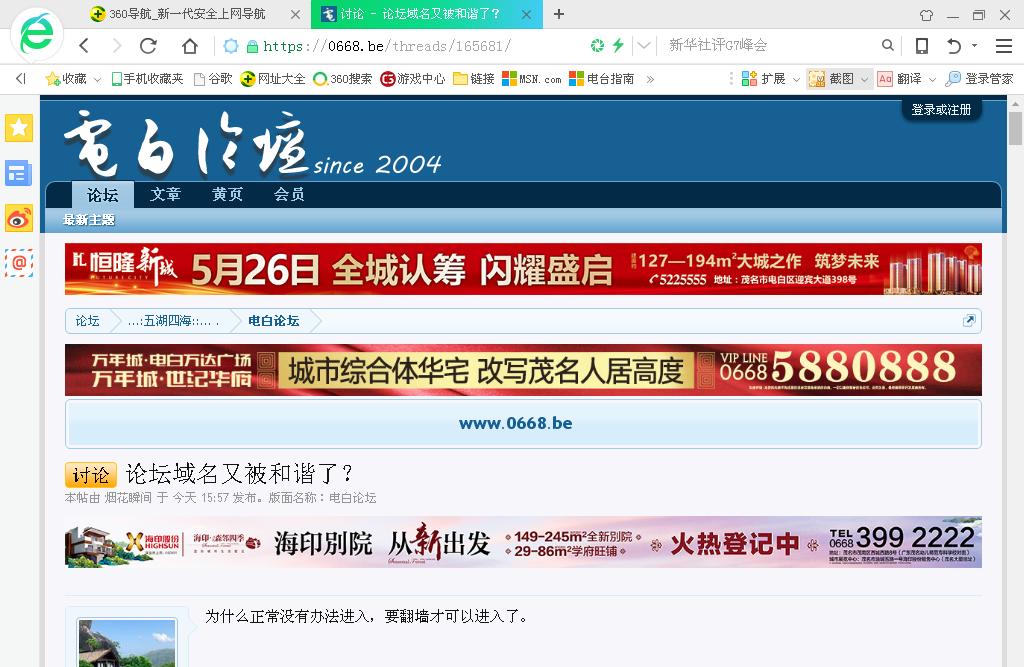
Task: Collapse the bookmarks bar side toggle arrow
Action: tap(20, 79)
